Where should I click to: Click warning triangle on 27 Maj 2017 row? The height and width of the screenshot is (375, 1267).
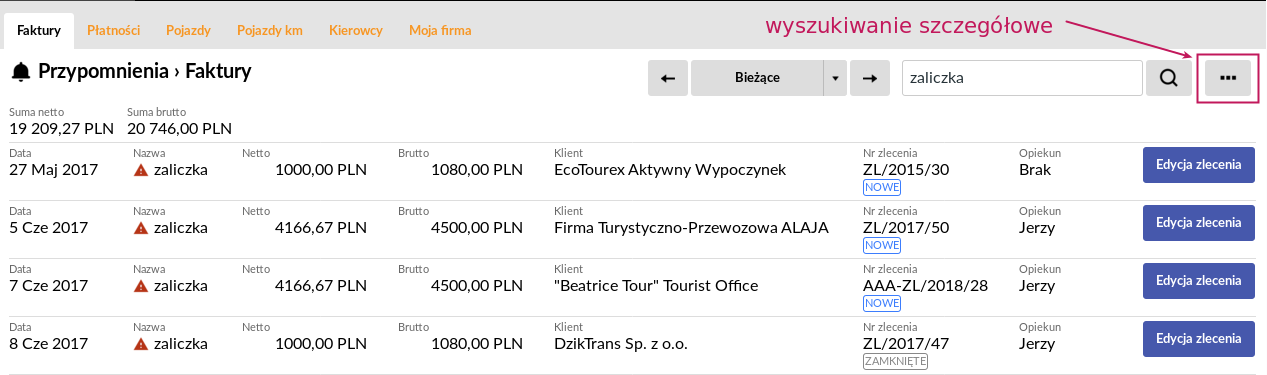coord(141,170)
